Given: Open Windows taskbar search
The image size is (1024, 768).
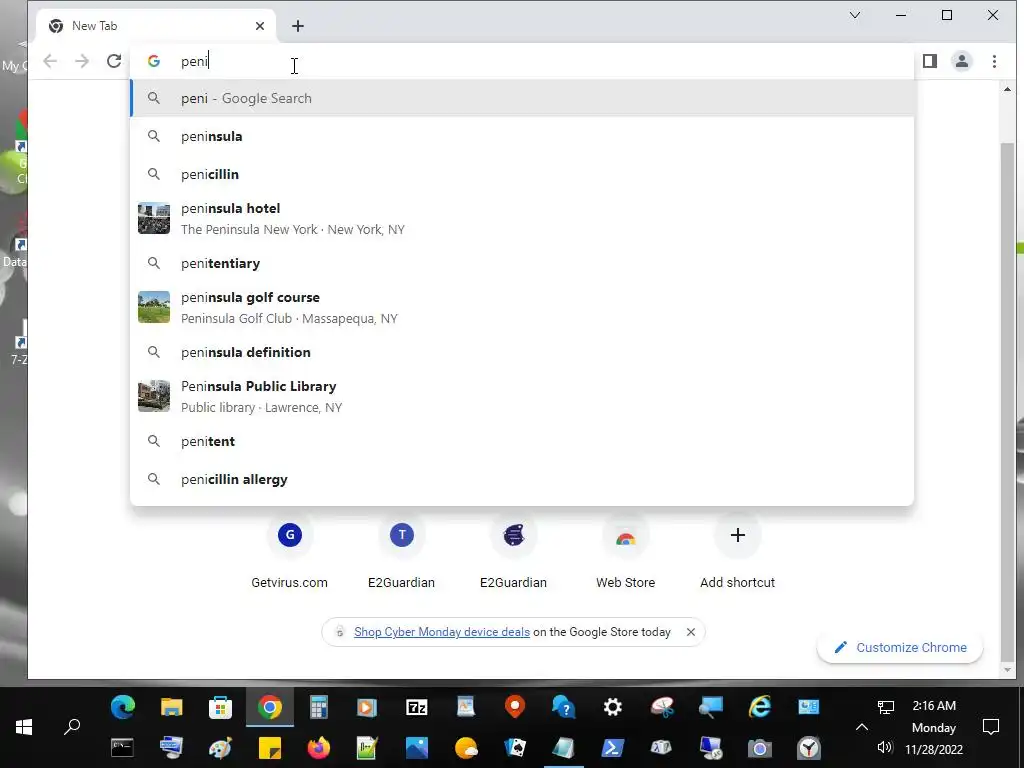Looking at the screenshot, I should [x=72, y=727].
